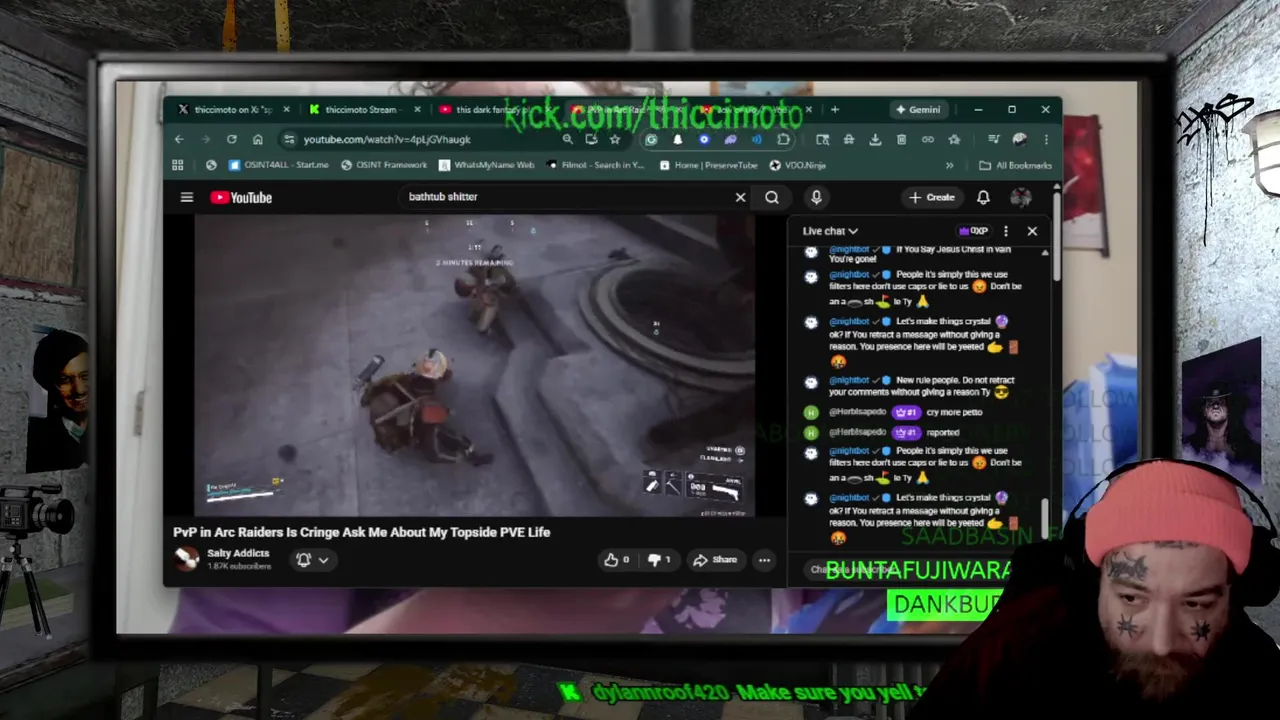Open more actions three-dot under video

(x=764, y=560)
